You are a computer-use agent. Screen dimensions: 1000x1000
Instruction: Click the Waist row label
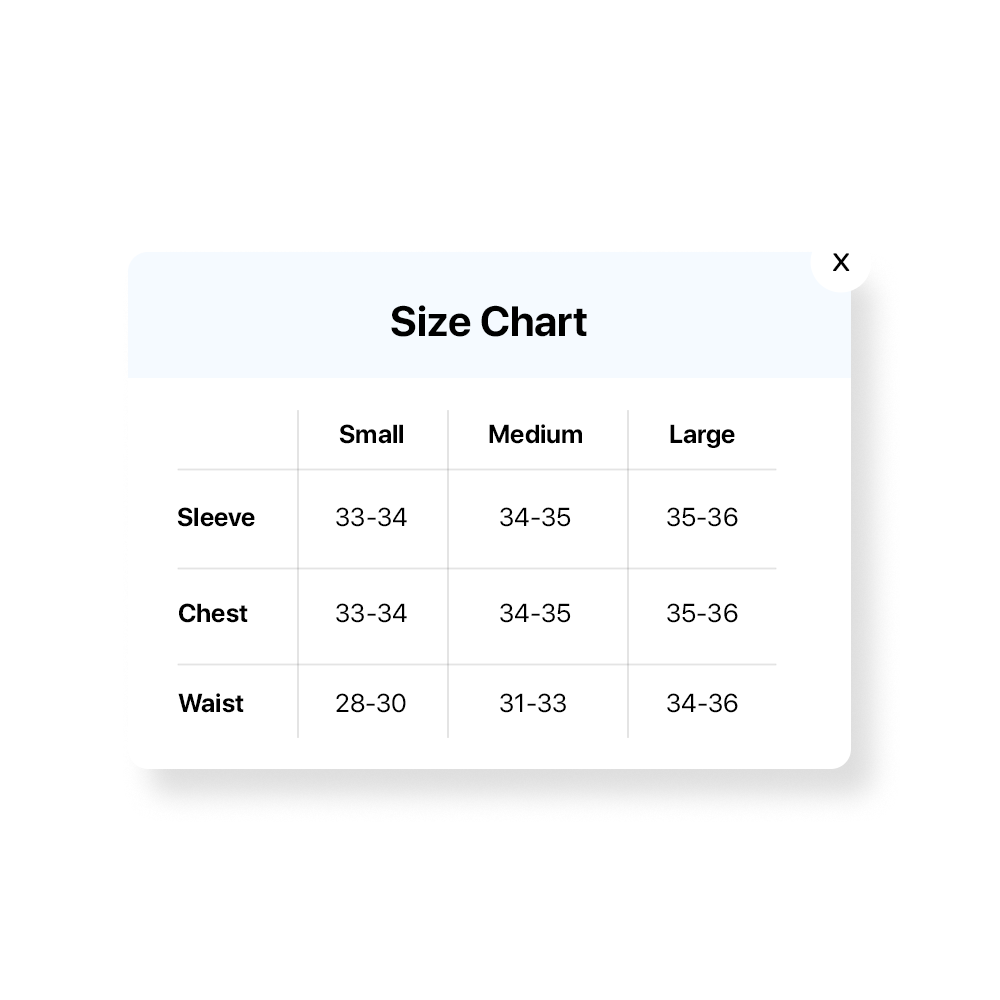pos(211,703)
